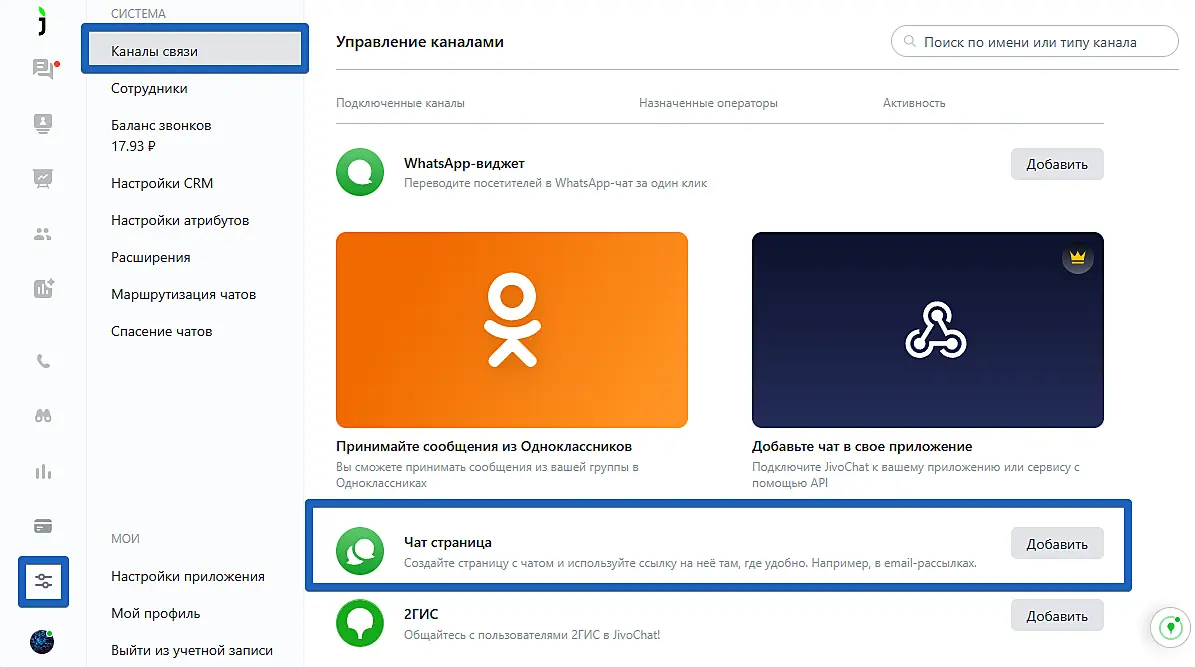The image size is (1195, 667).
Task: Open the visitors monitor icon in sidebar
Action: coord(43,123)
